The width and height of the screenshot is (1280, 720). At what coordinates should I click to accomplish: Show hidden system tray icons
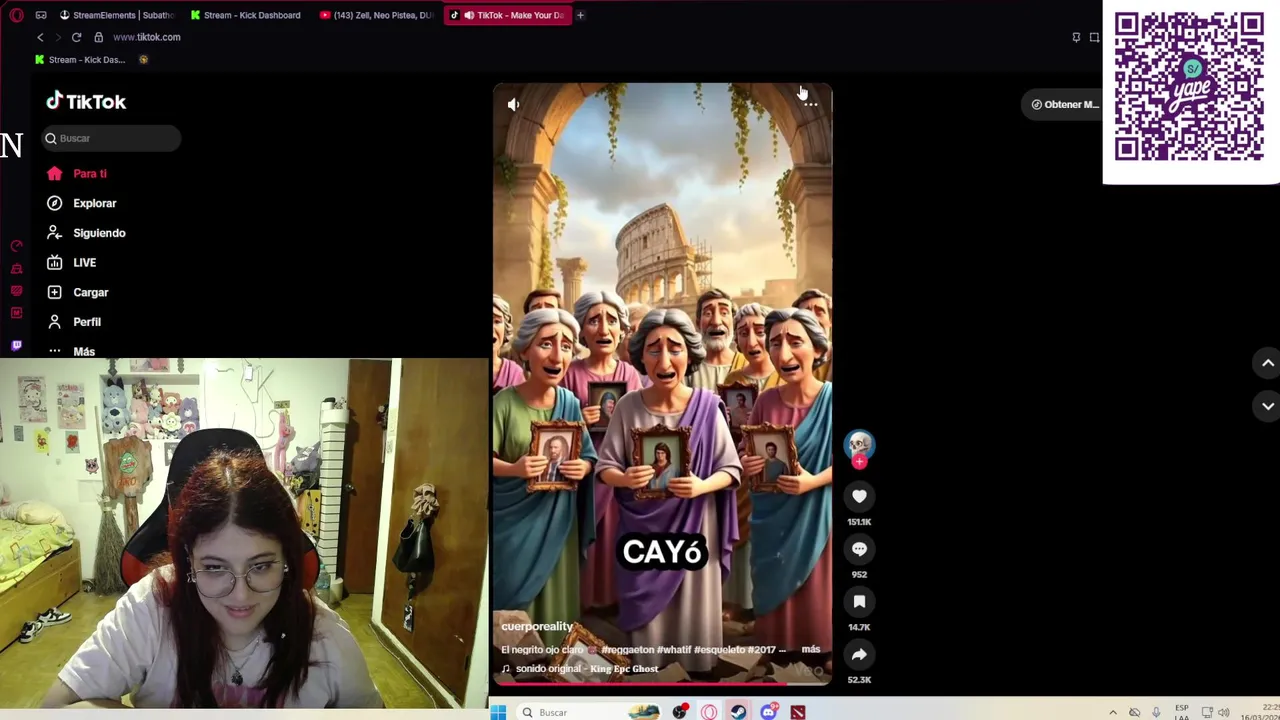coord(1113,712)
